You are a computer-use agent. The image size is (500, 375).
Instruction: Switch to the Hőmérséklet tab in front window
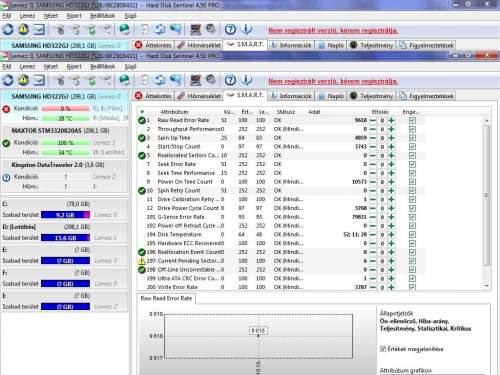(199, 96)
